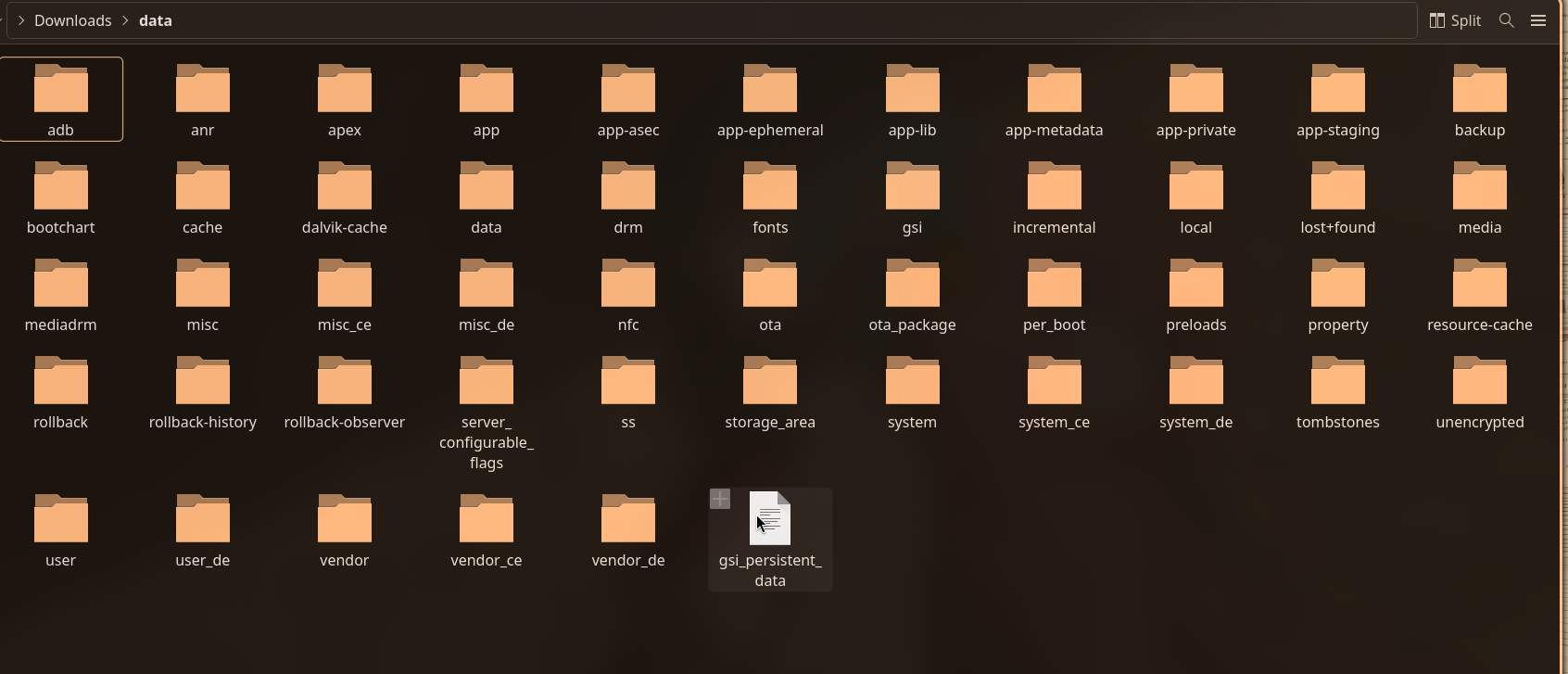
Task: Select the system_de folder
Action: tap(1196, 391)
